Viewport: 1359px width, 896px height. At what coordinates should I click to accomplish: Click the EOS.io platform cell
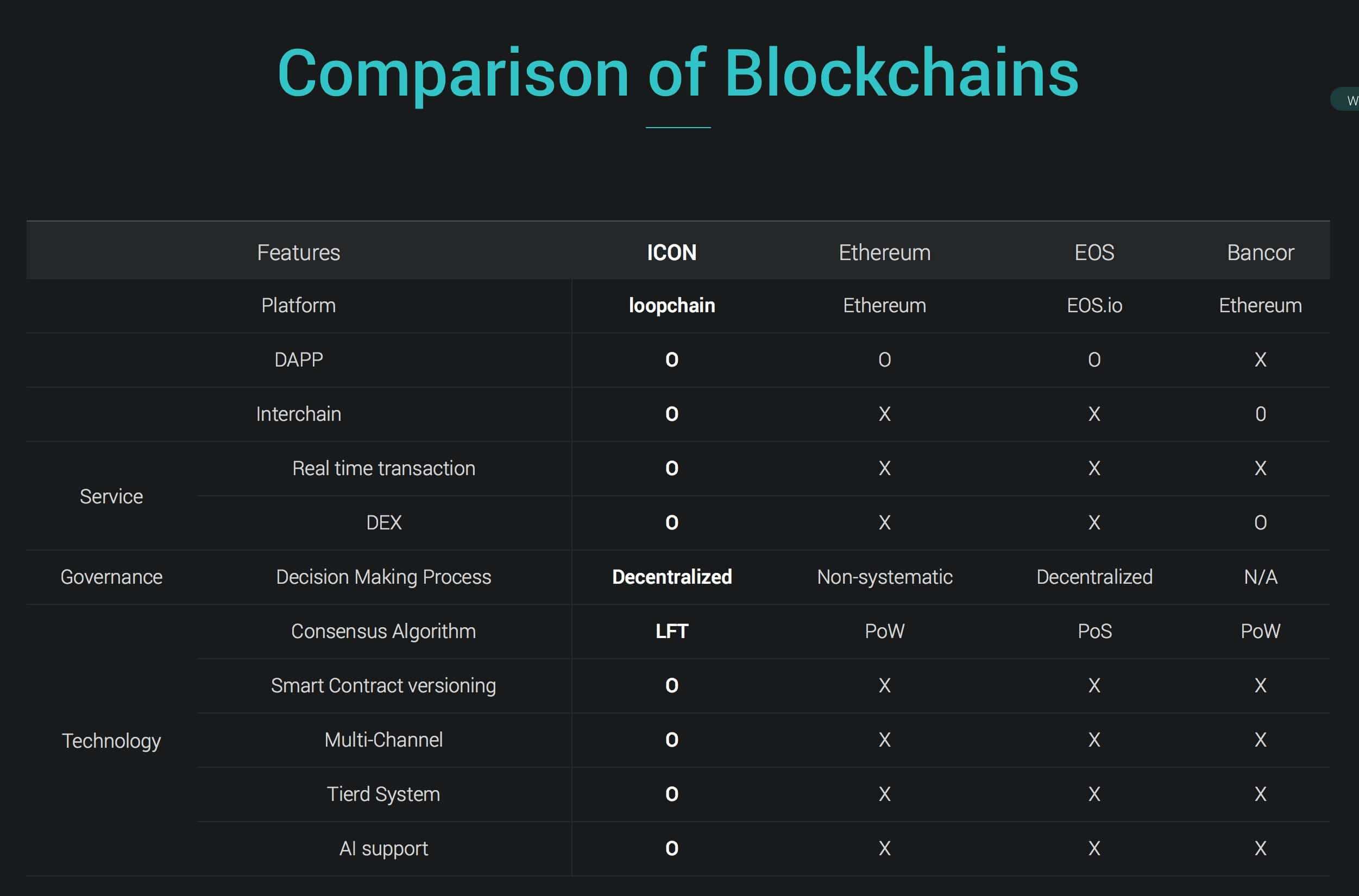[x=1094, y=306]
